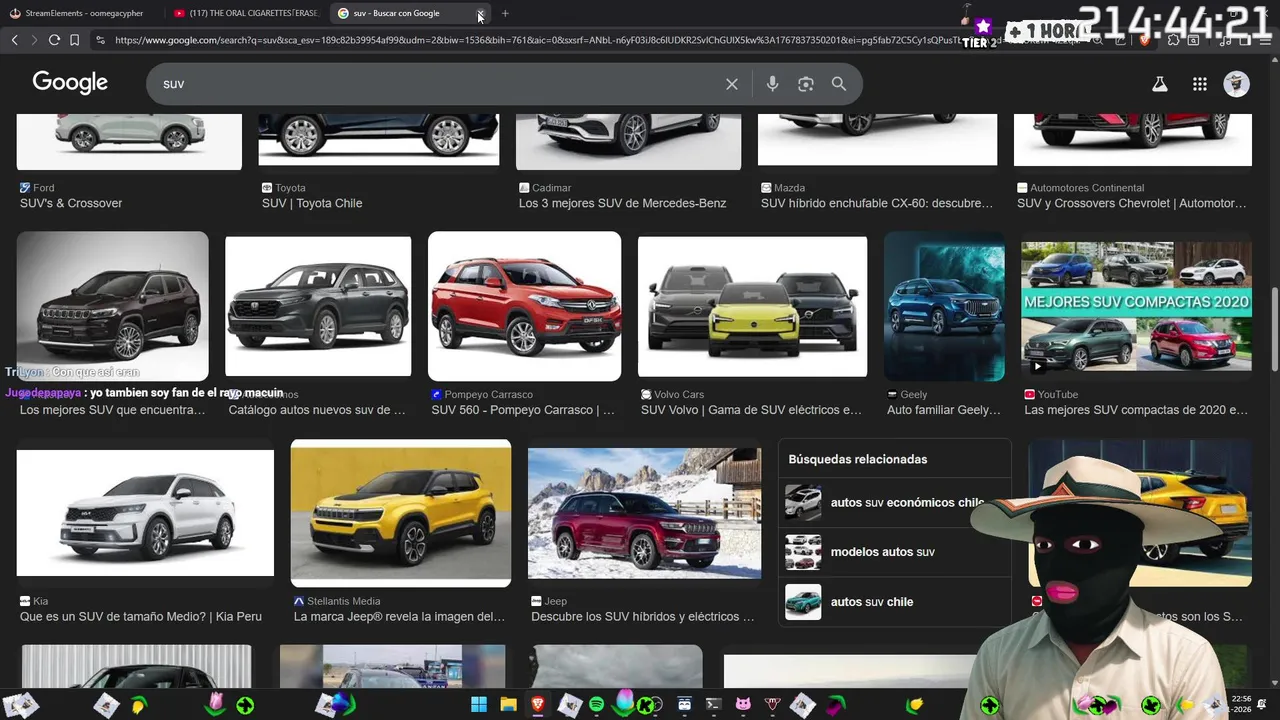1280x720 pixels.
Task: Open Google Lens image search
Action: point(806,84)
